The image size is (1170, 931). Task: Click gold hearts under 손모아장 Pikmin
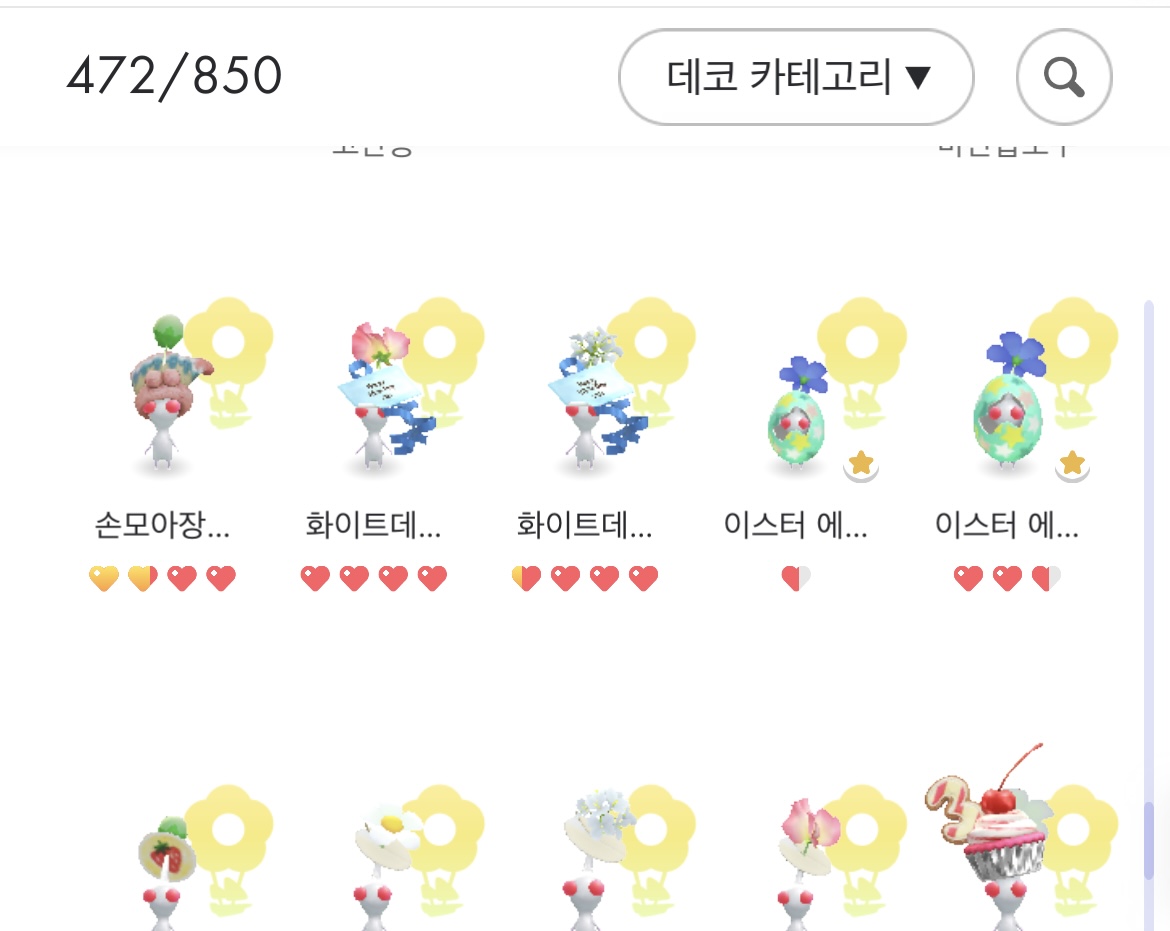pyautogui.click(x=123, y=578)
